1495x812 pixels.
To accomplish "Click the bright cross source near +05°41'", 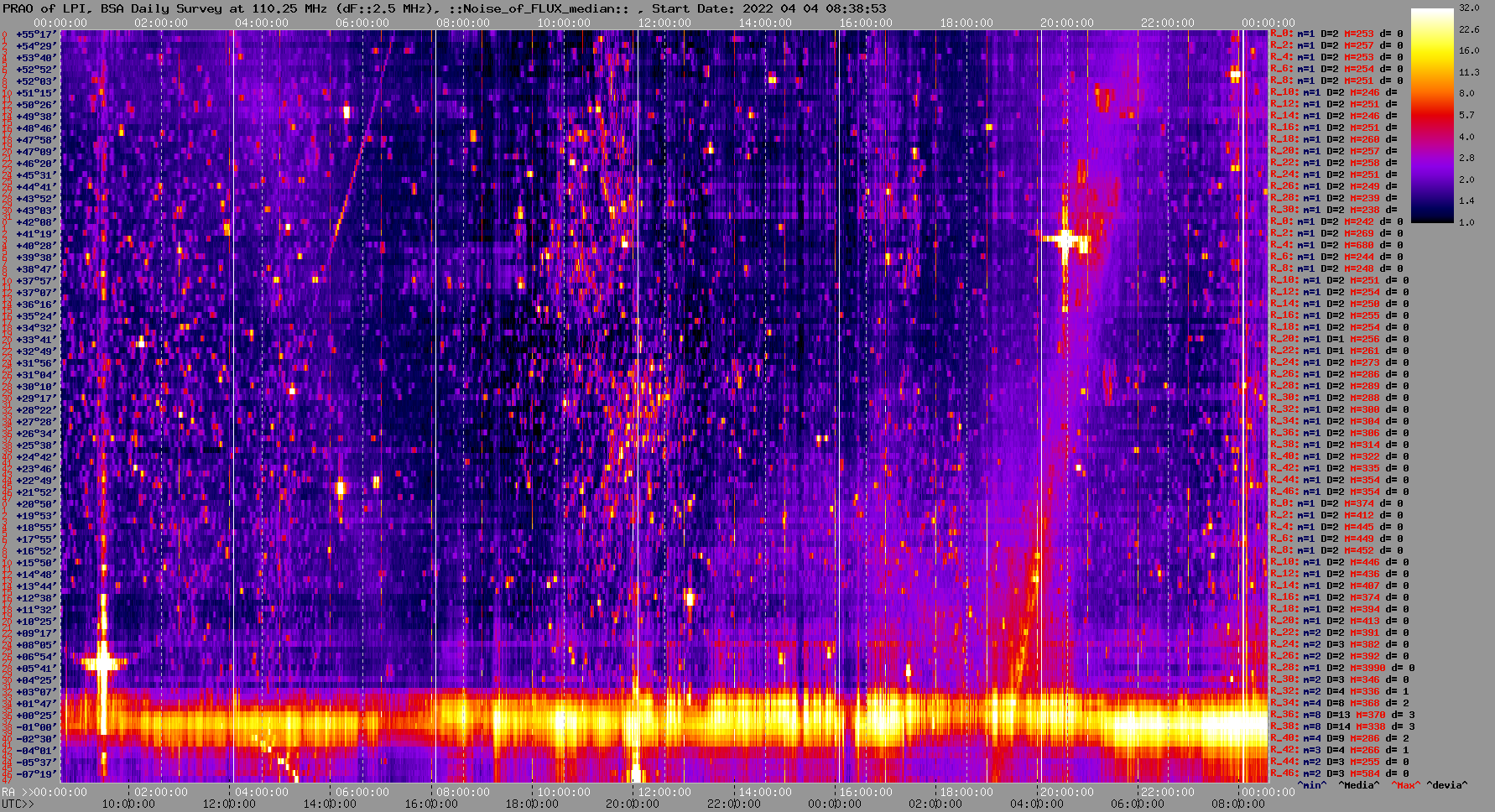I will pyautogui.click(x=103, y=663).
